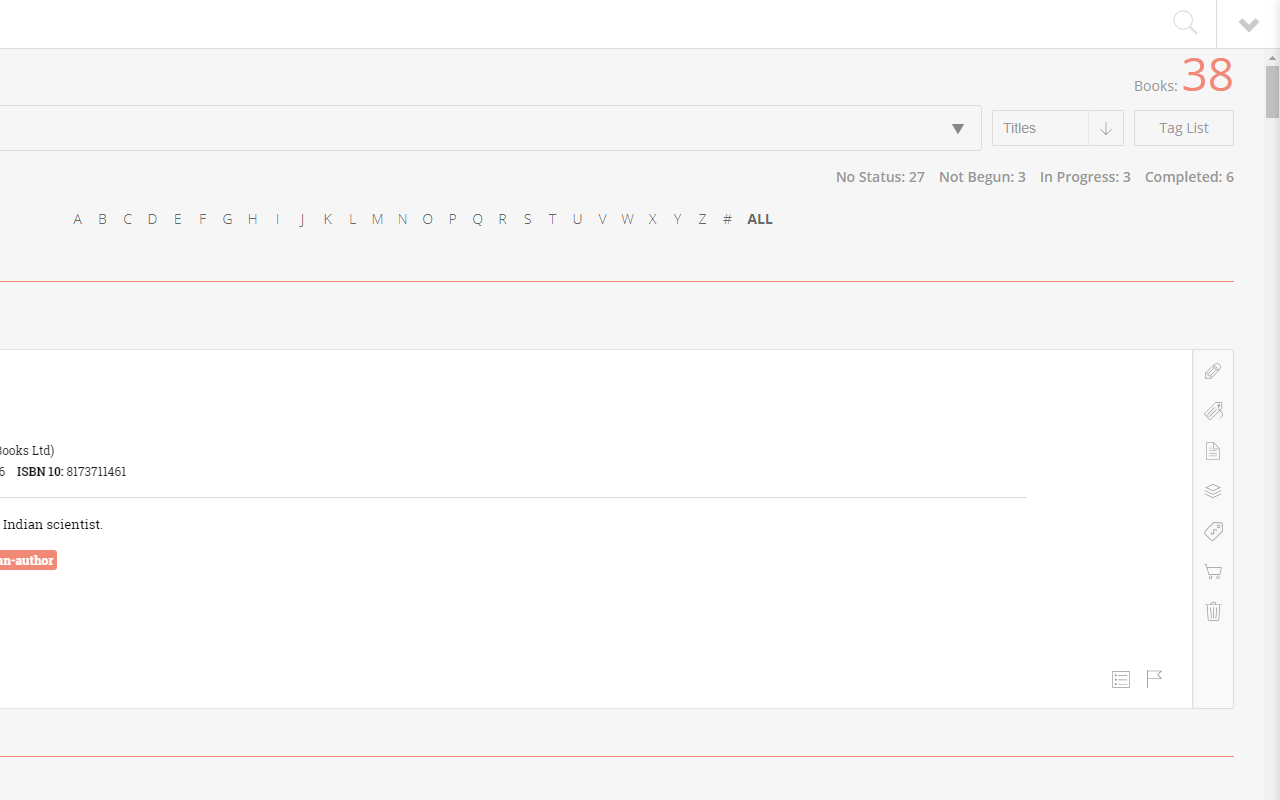Filter books by letter O
This screenshot has width=1280, height=800.
(427, 219)
